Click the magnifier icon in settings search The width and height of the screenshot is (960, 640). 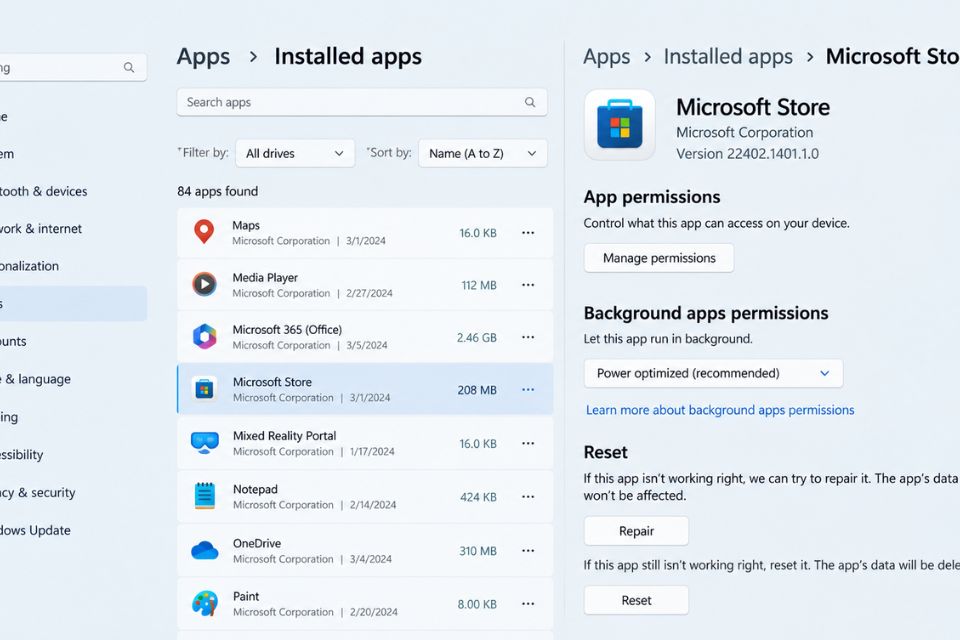(x=129, y=67)
